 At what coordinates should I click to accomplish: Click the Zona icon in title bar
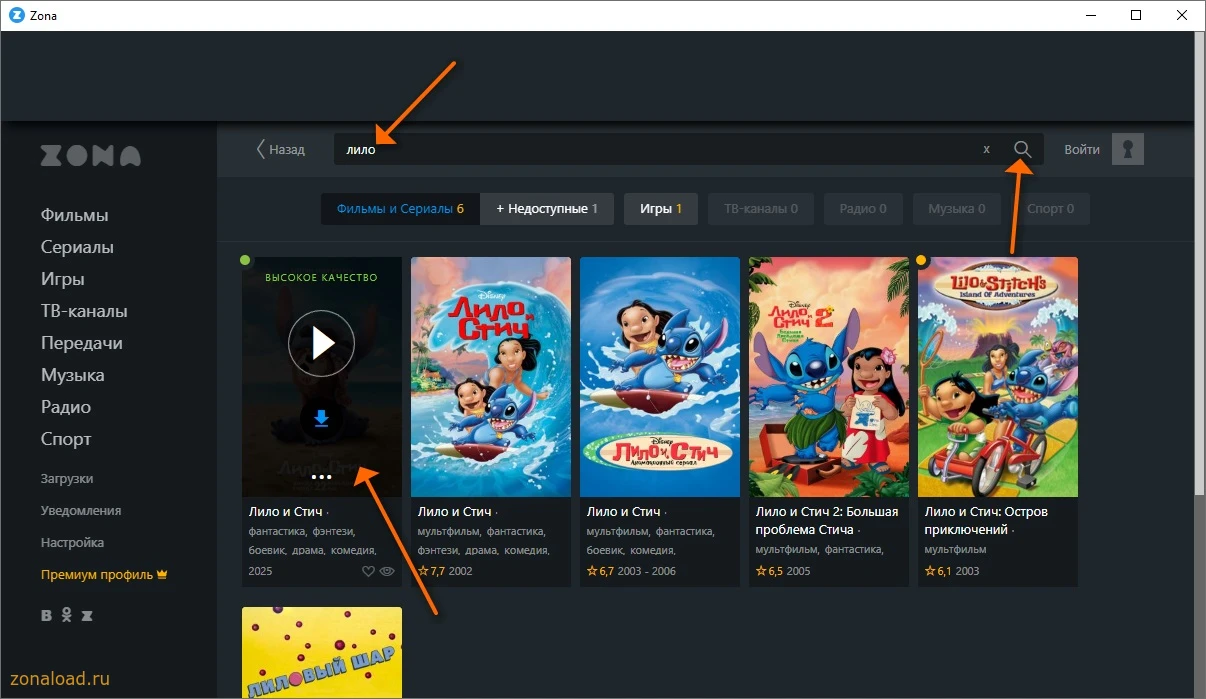(16, 15)
